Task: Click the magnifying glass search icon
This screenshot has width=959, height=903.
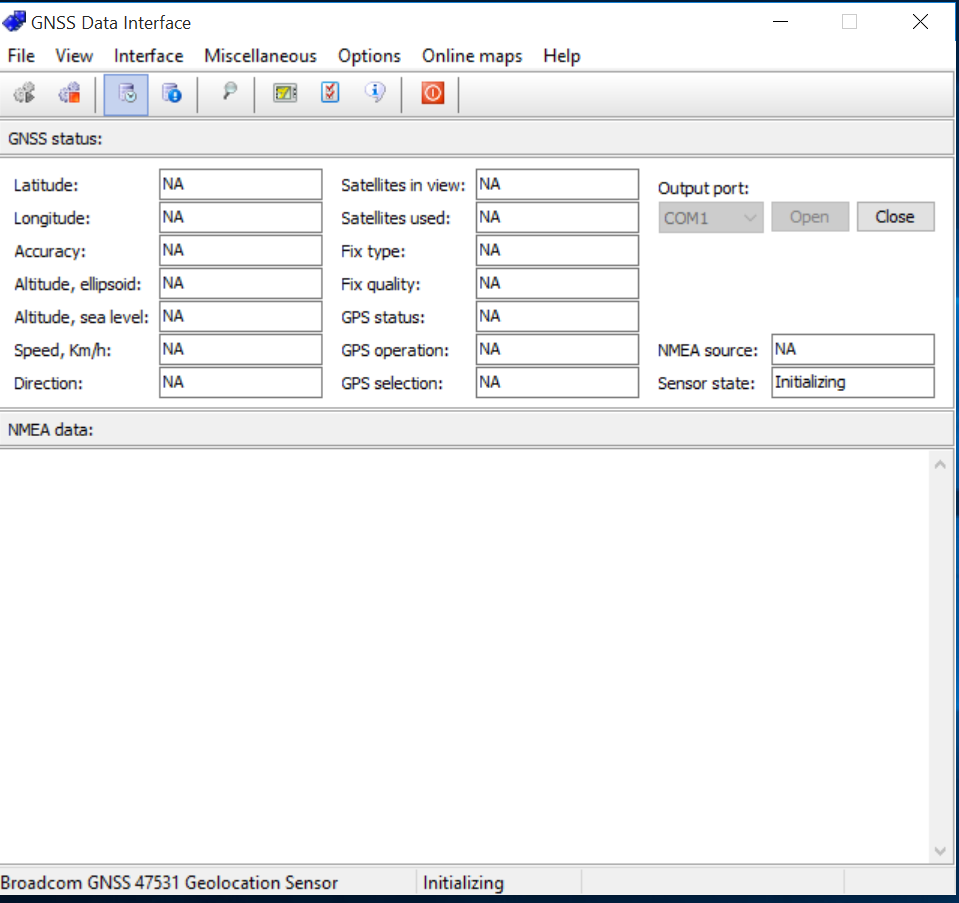Action: coord(229,92)
